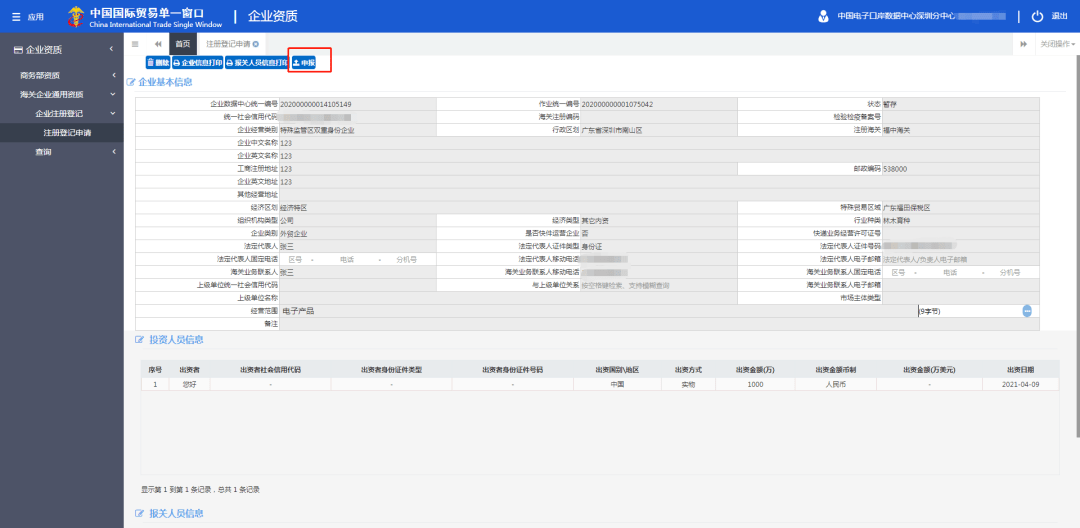Click the 删除 trash button

coord(158,63)
